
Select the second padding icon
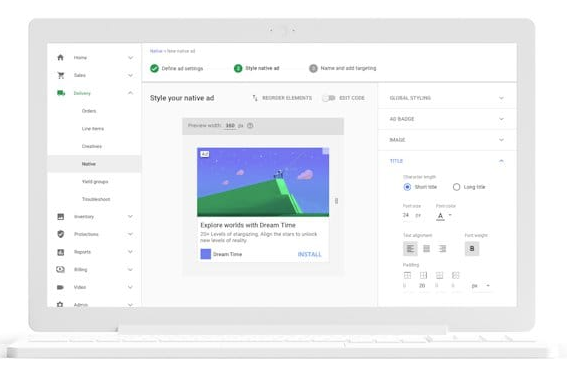[423, 275]
